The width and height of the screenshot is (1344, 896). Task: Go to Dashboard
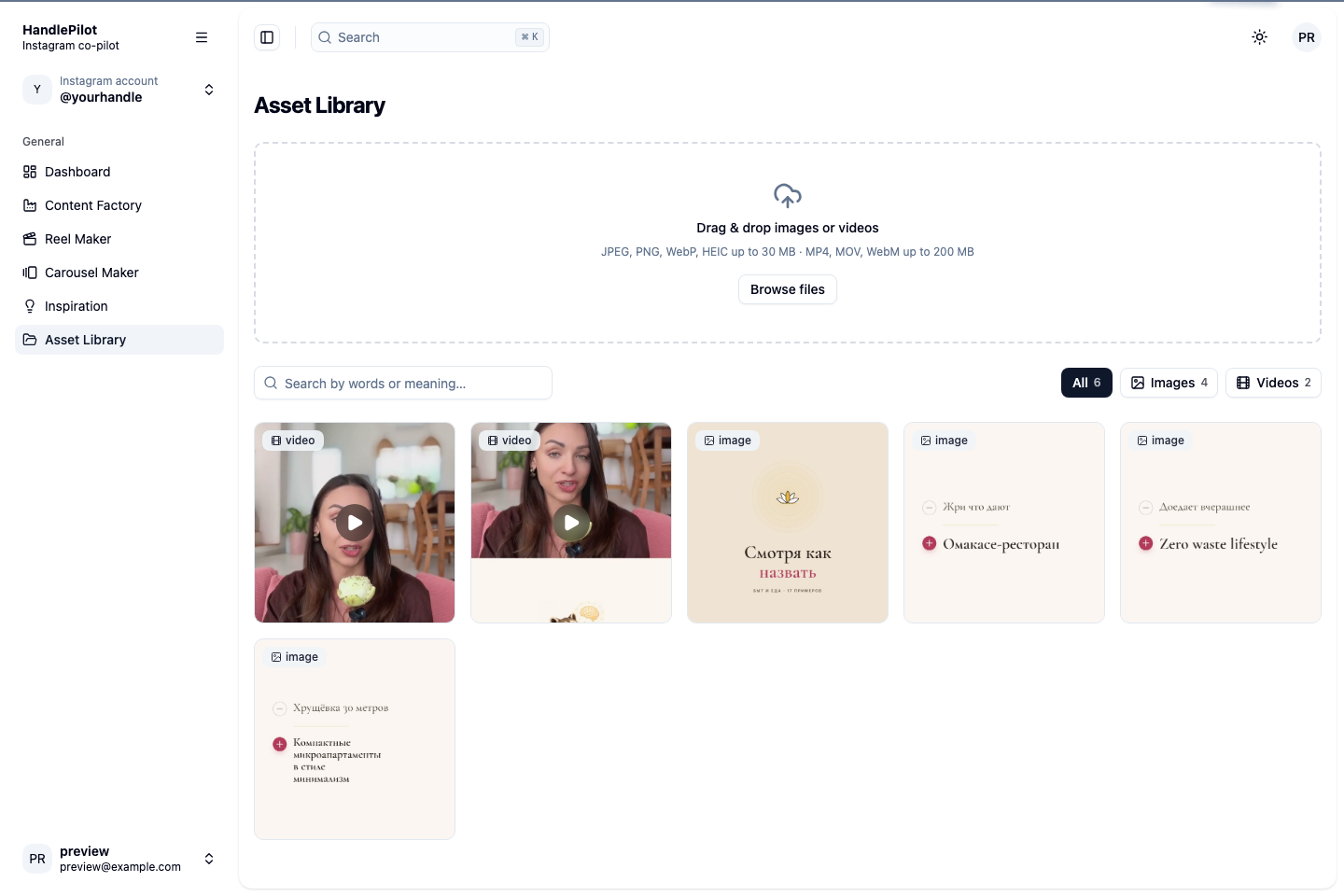pyautogui.click(x=119, y=172)
